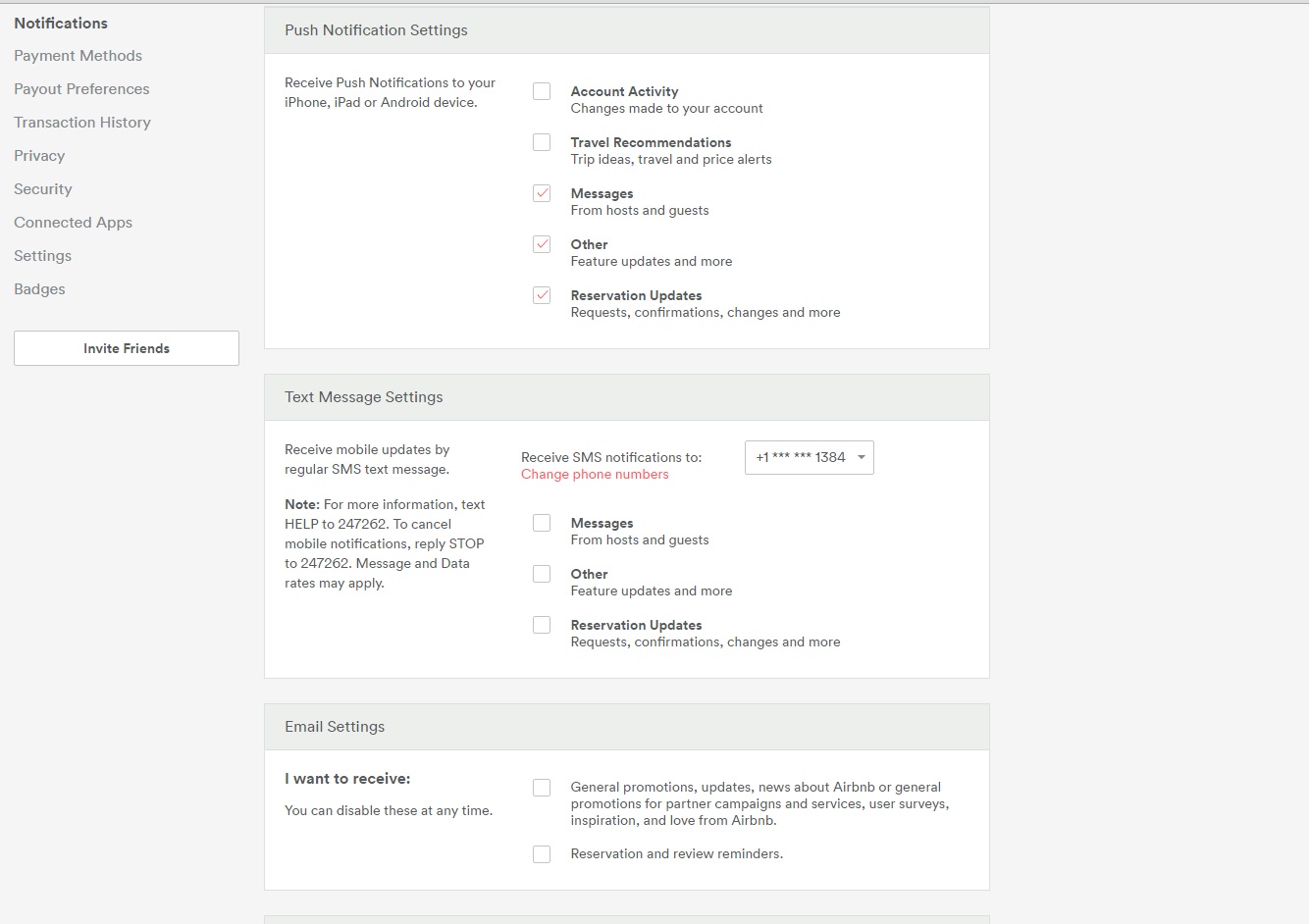1309x924 pixels.
Task: Enable Account Activity push notifications checkbox
Action: click(542, 91)
